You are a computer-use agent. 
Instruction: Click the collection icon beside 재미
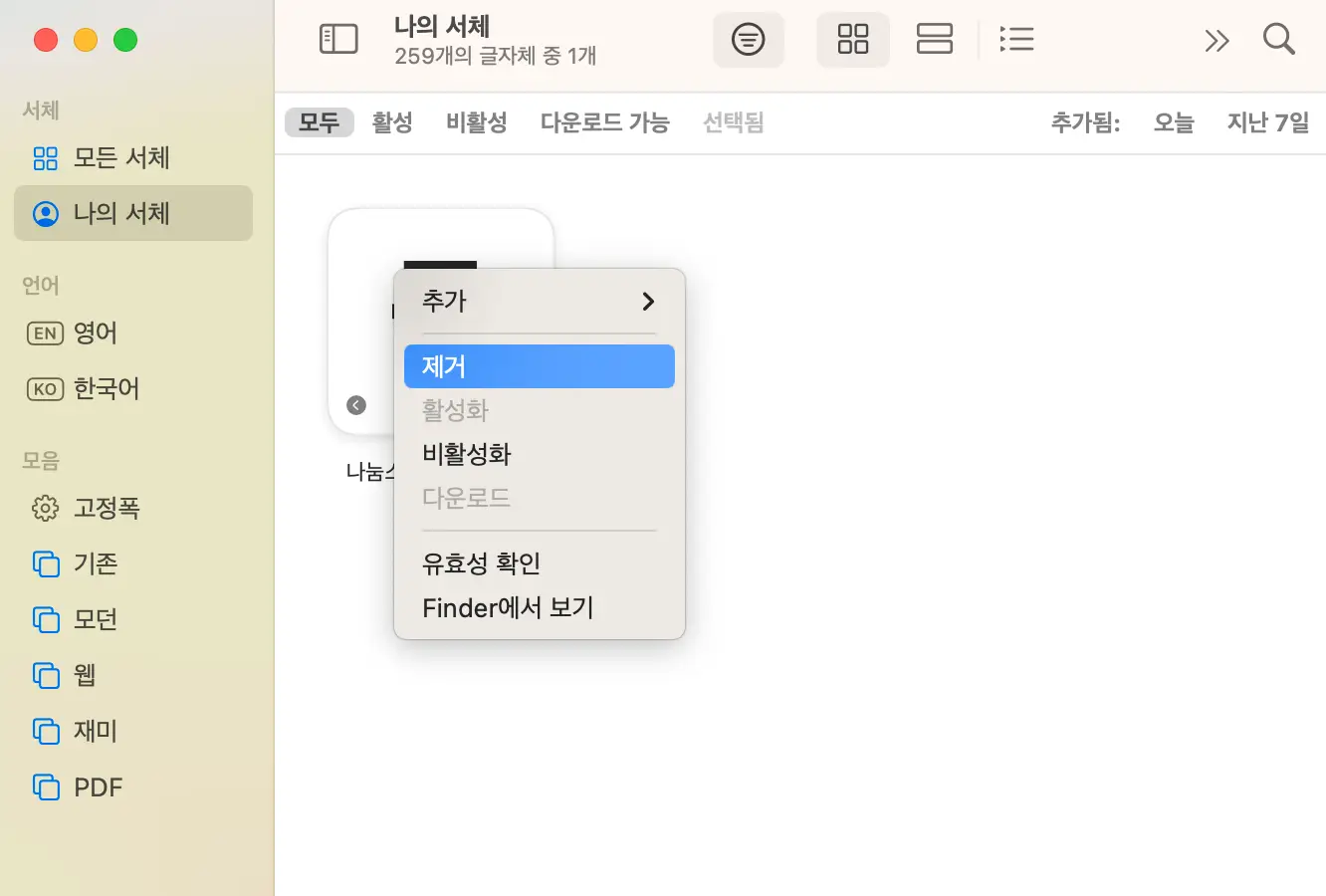pyautogui.click(x=46, y=731)
